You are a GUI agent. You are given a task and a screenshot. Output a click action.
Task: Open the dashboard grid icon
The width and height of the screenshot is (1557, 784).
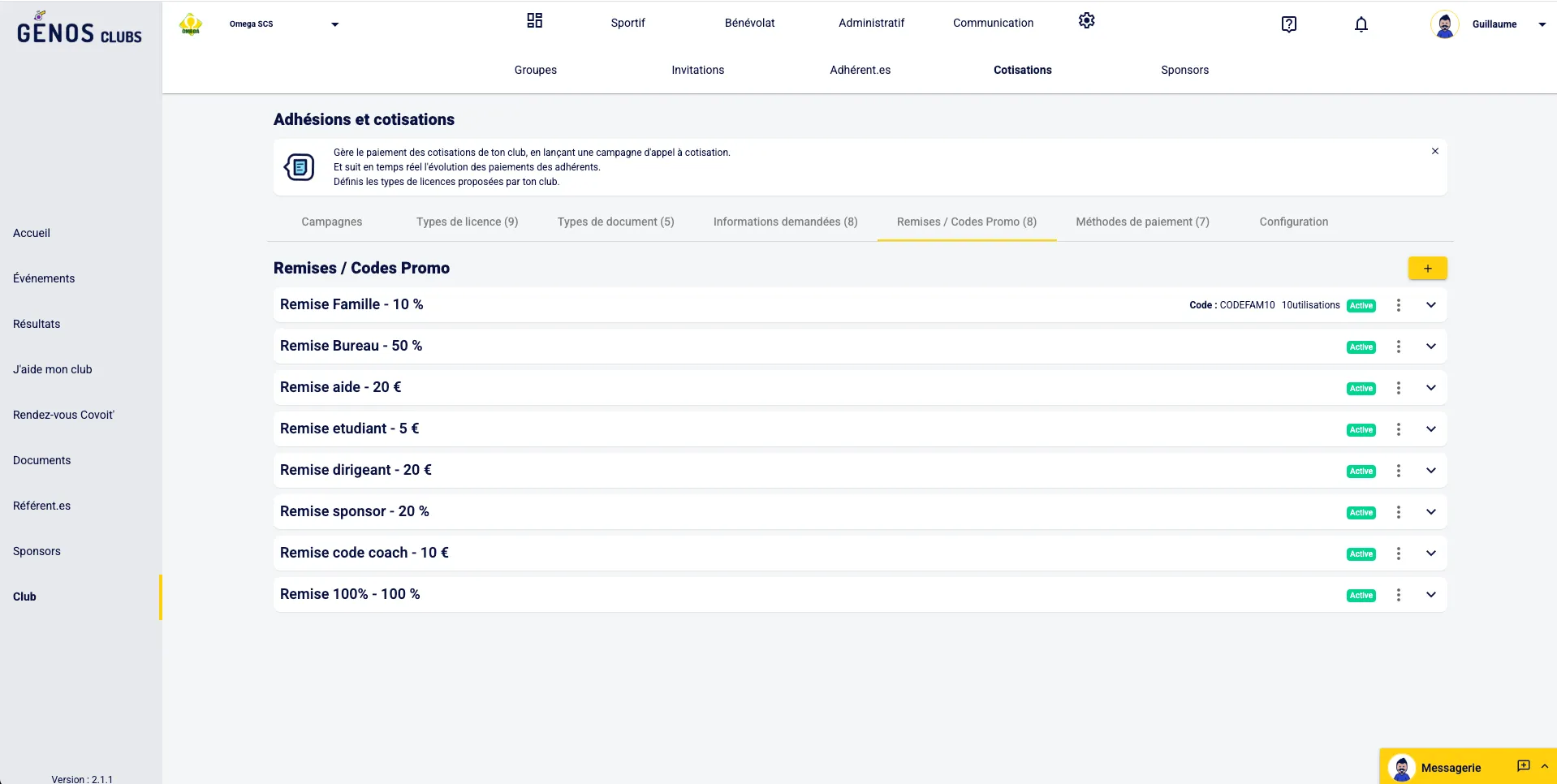(534, 21)
